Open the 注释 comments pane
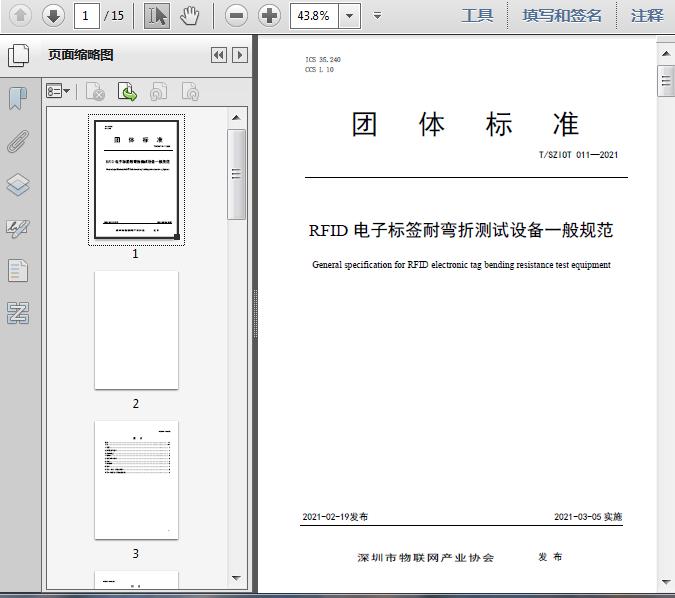 [647, 16]
